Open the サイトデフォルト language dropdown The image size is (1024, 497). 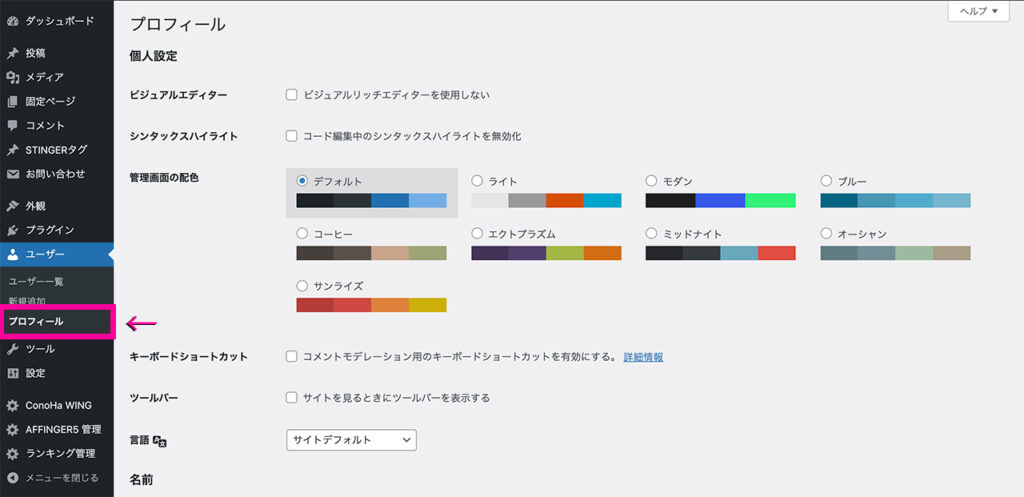[x=351, y=440]
